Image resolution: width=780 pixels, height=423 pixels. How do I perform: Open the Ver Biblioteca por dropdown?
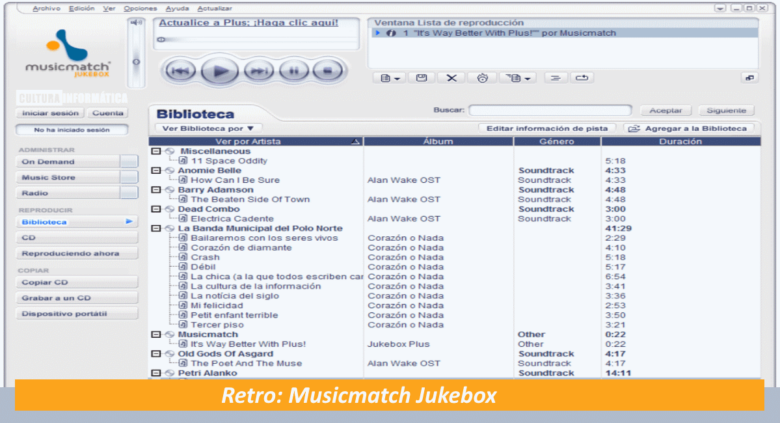point(208,128)
